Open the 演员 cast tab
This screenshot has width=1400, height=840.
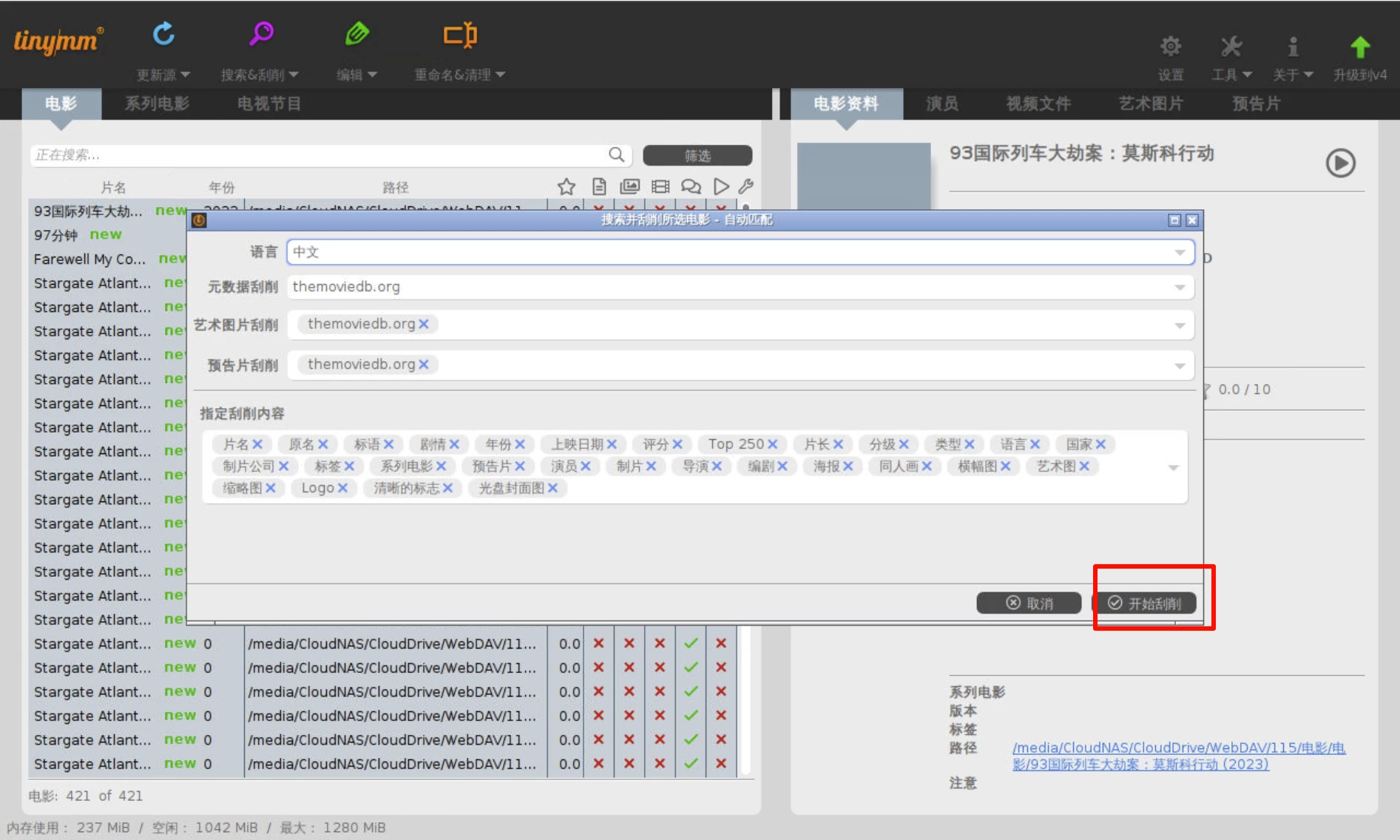pyautogui.click(x=941, y=104)
